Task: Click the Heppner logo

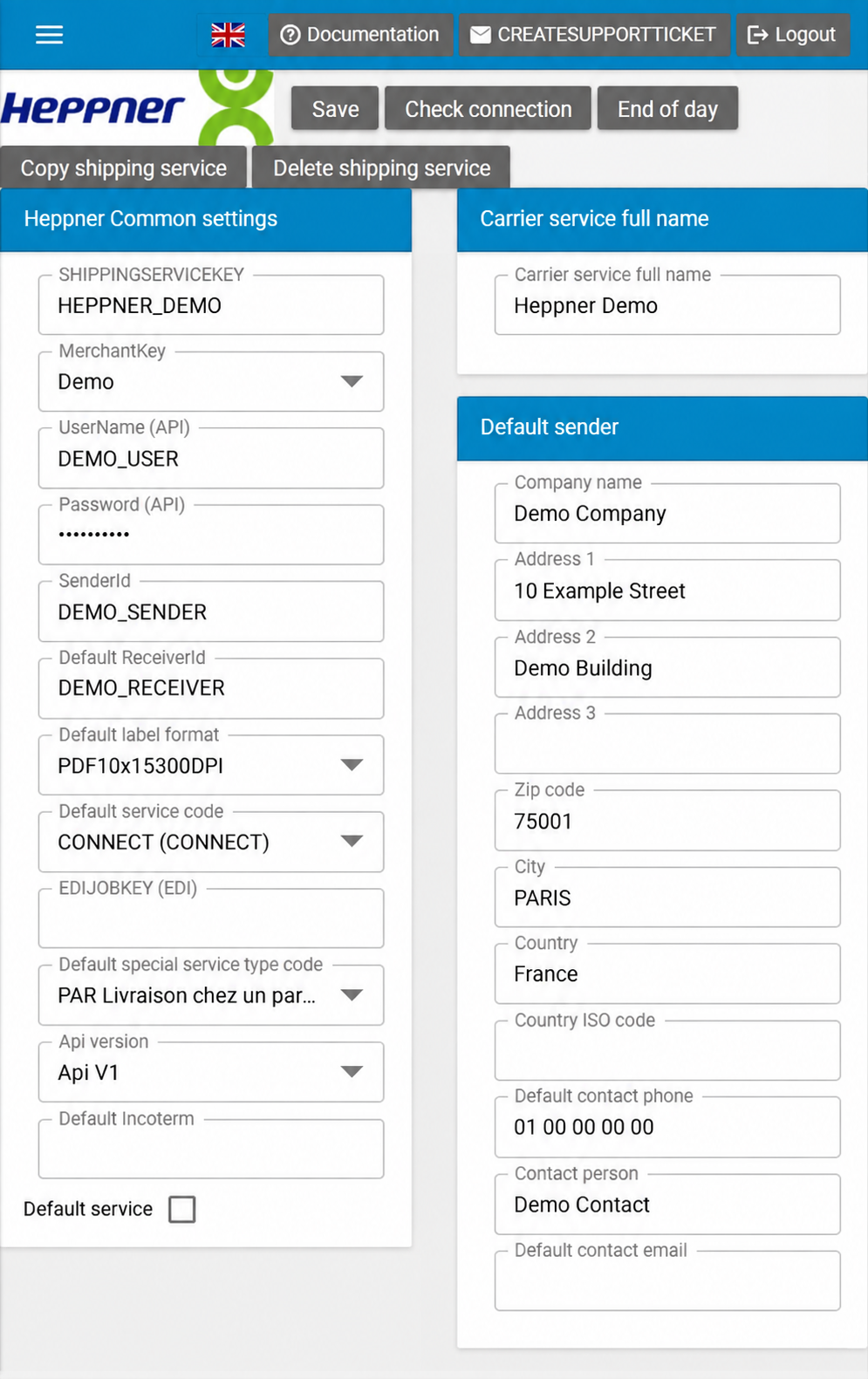Action: pyautogui.click(x=137, y=108)
